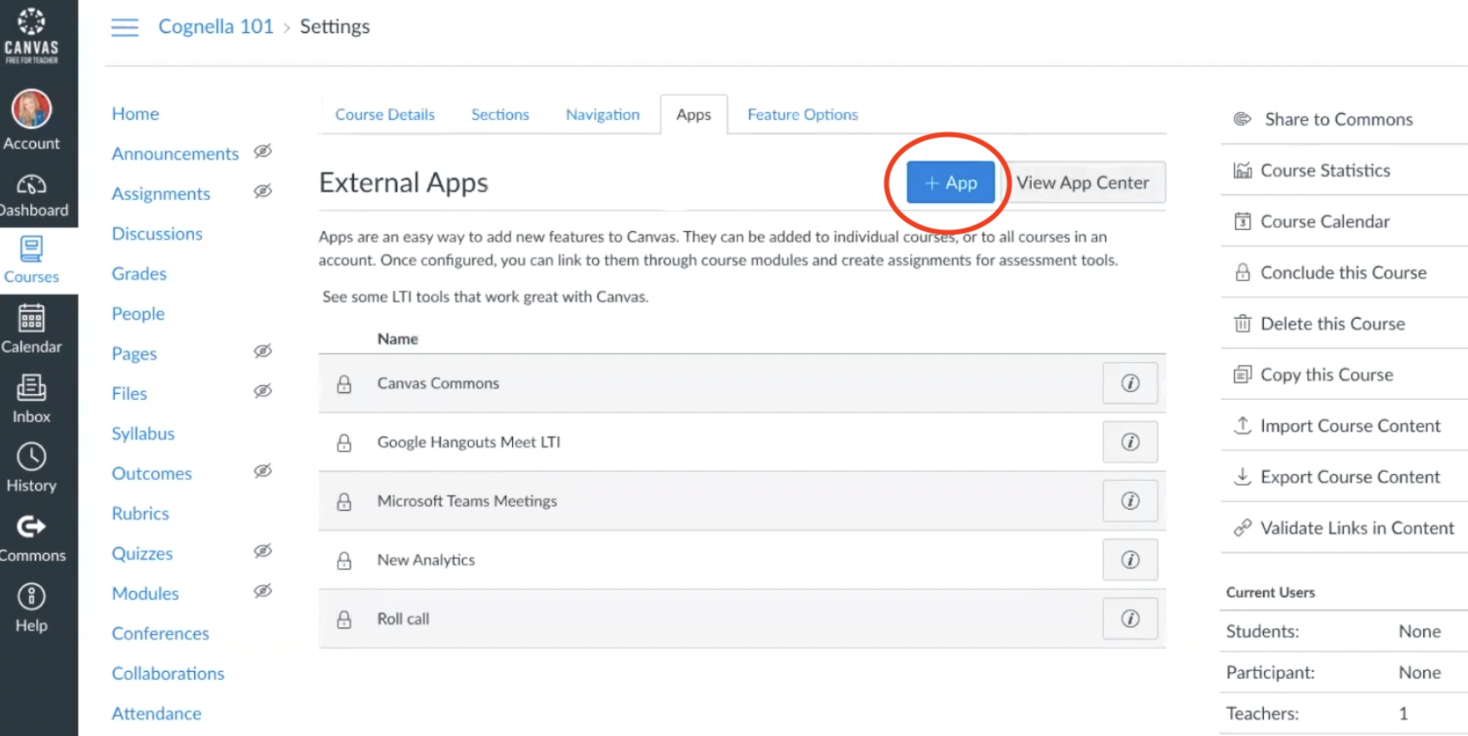
Task: Open Syllabus in course menu
Action: (143, 433)
